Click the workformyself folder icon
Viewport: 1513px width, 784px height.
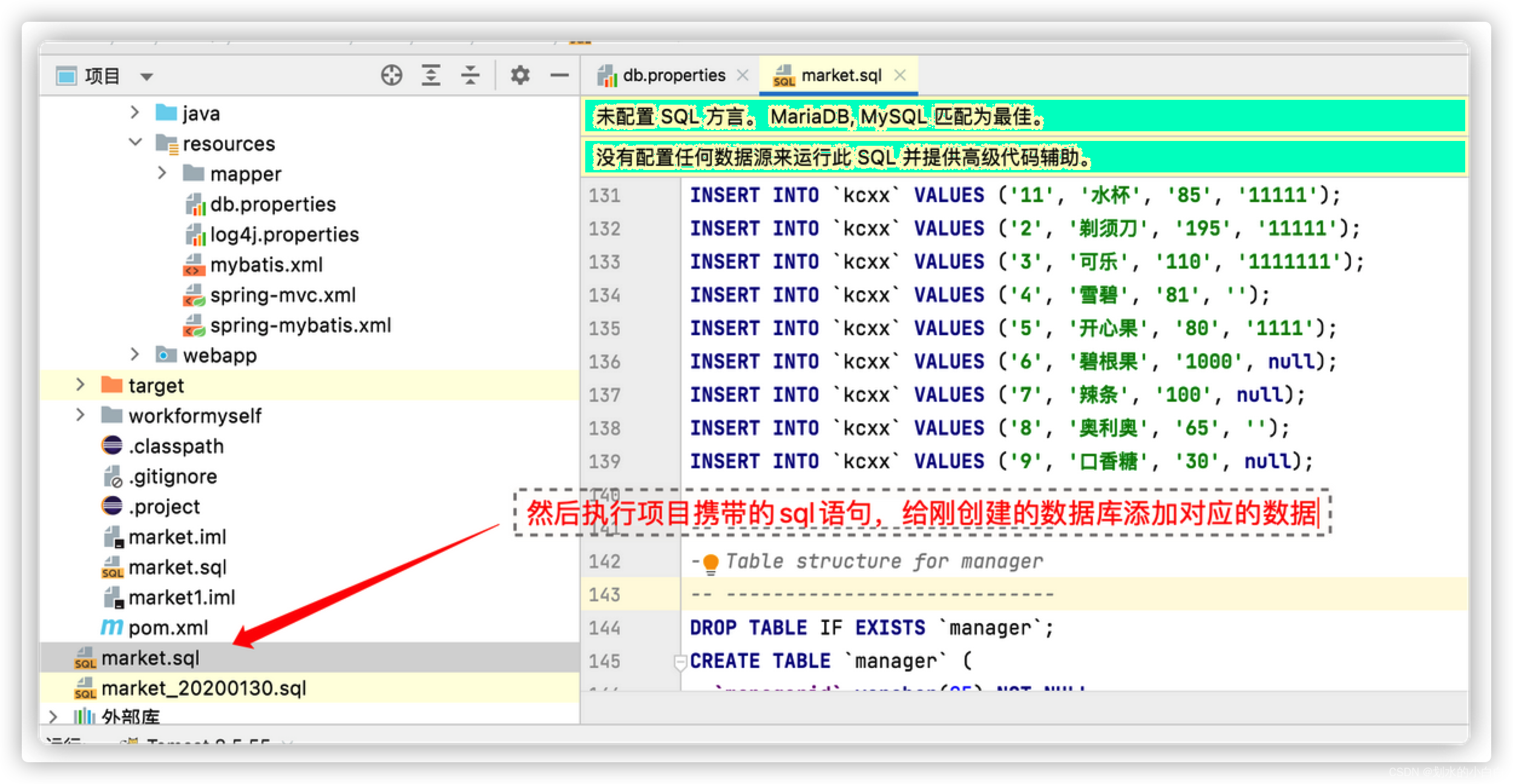(x=111, y=414)
